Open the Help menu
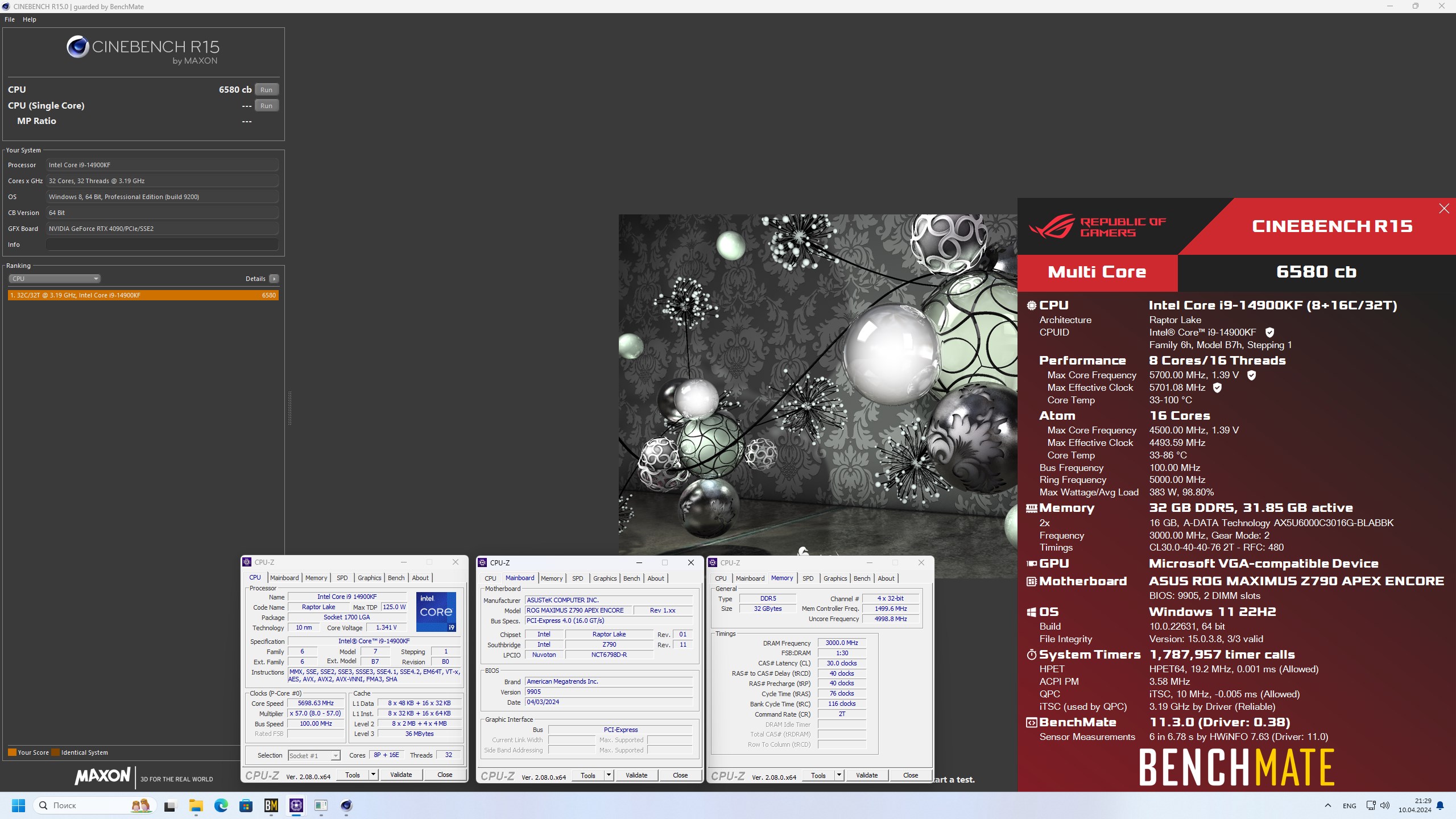The image size is (1456, 819). click(30, 19)
